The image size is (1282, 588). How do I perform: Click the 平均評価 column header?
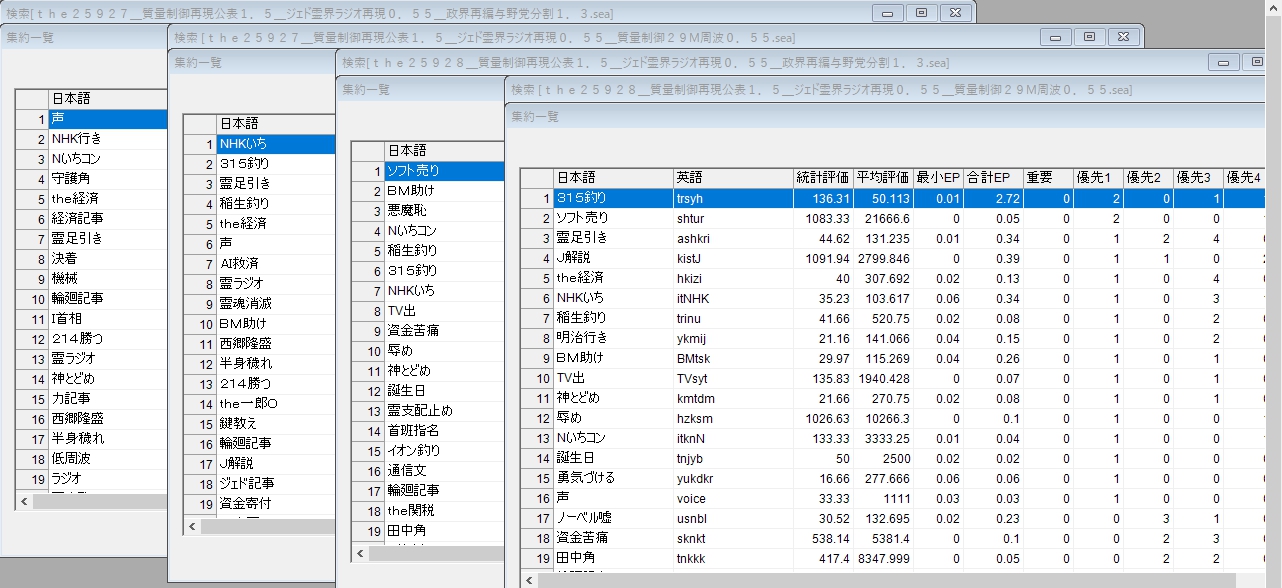tap(882, 178)
